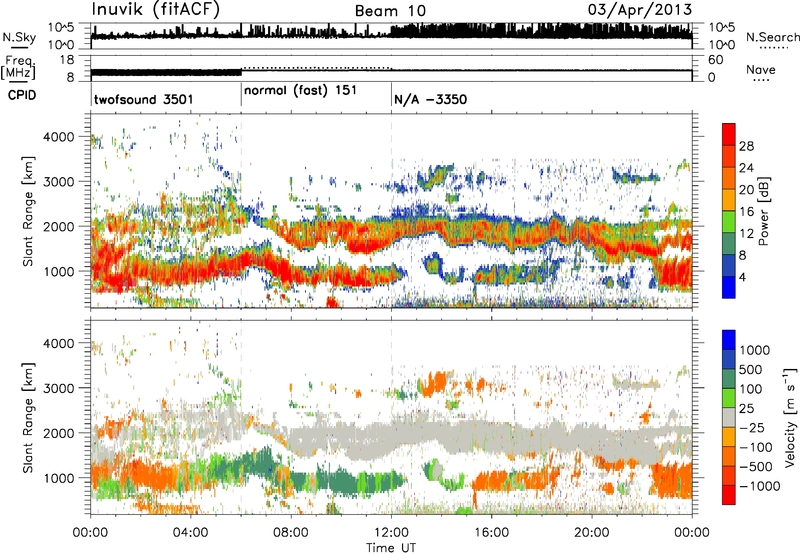
Task: Click the 'N/A -3350' CPID entry
Action: pos(431,99)
